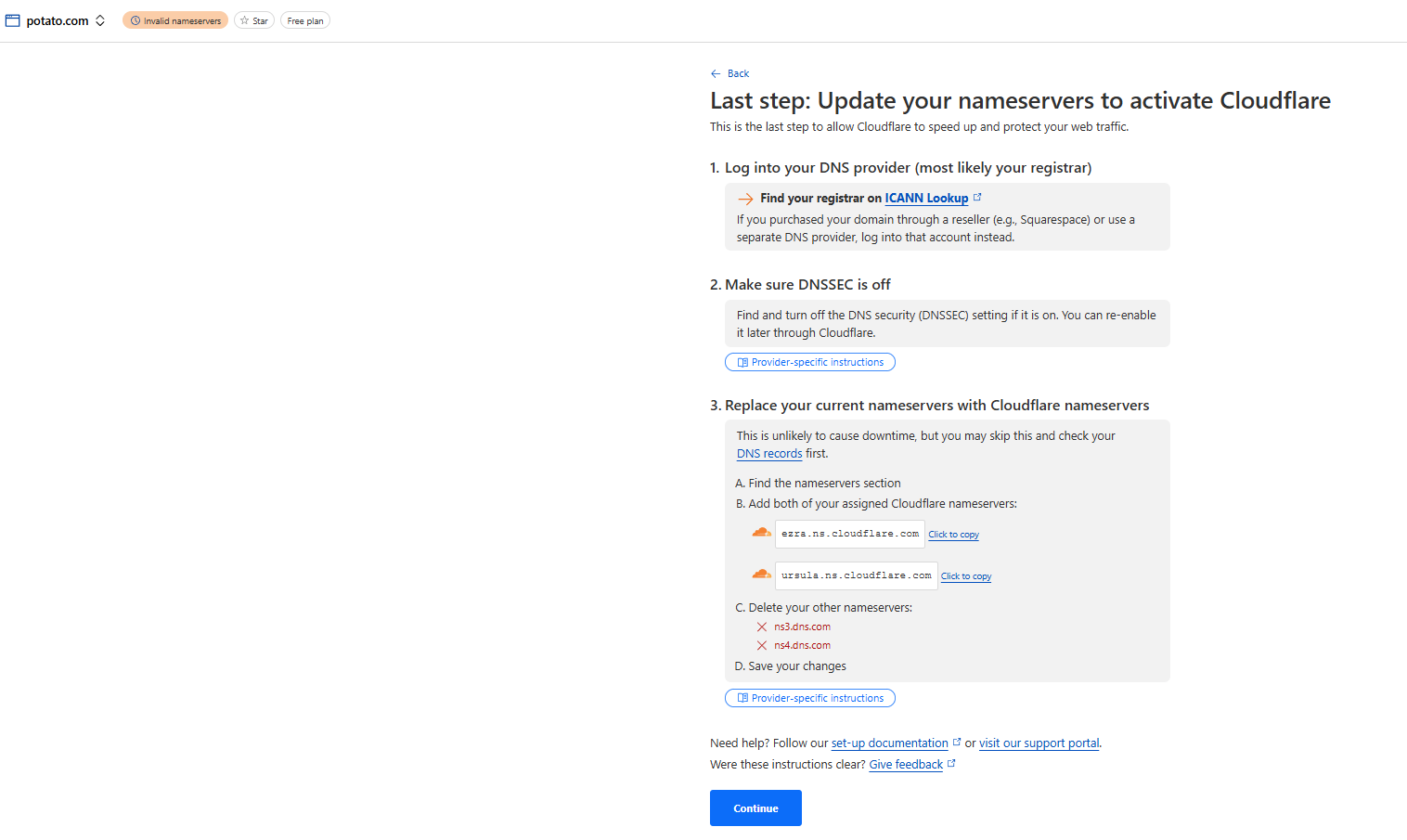1407x840 pixels.
Task: Click the ursula.ns.cloudflare.com nameserver field
Action: point(856,575)
